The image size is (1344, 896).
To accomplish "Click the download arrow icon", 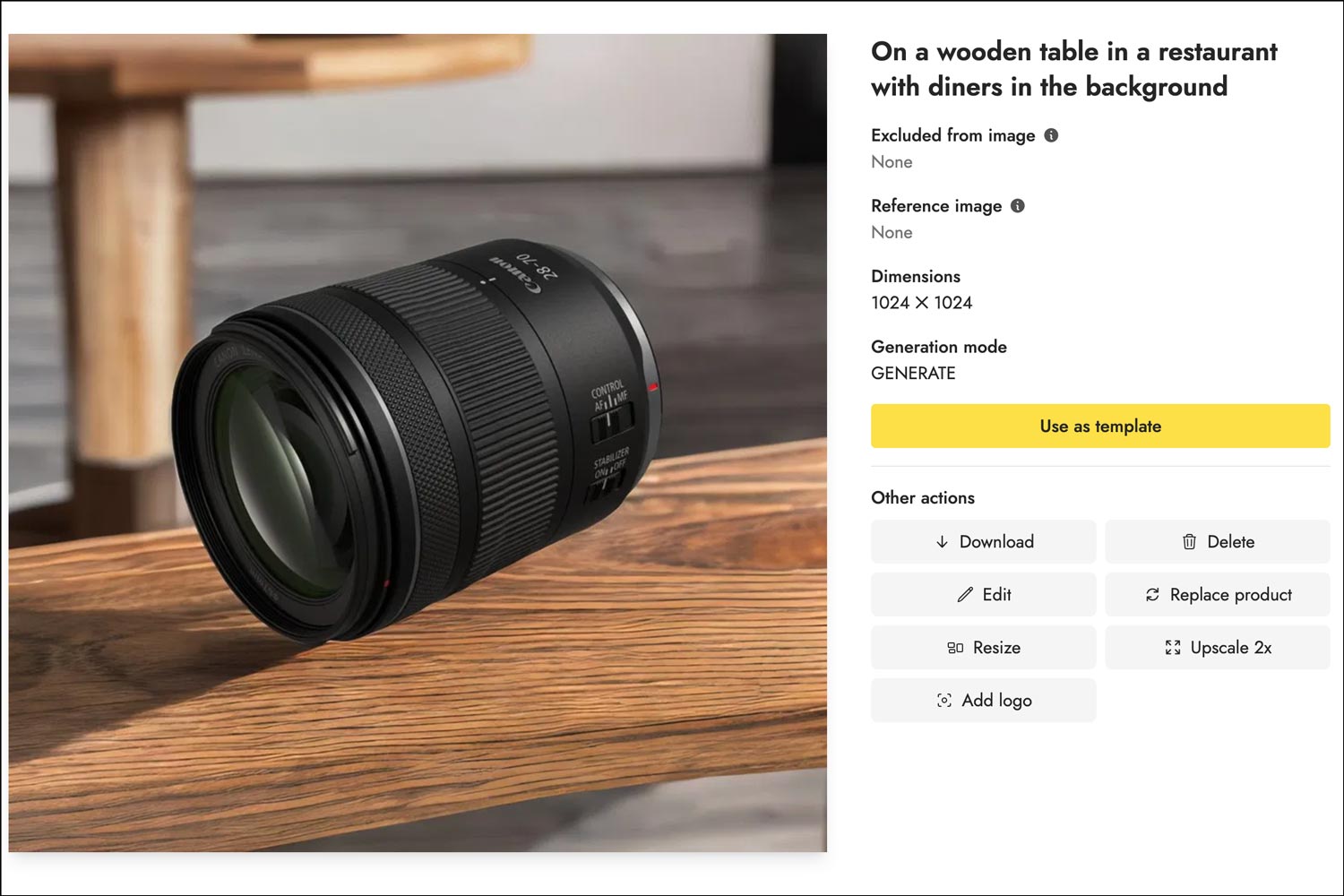I will click(x=942, y=542).
